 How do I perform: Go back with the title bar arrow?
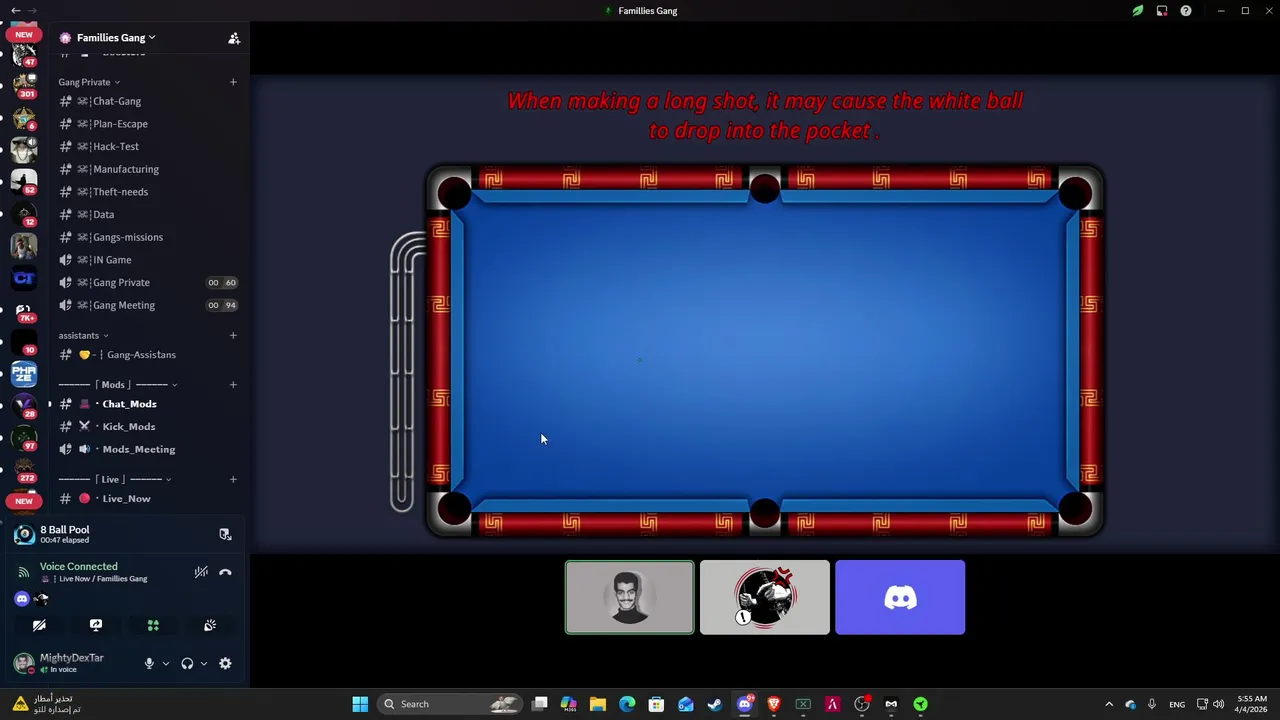pyautogui.click(x=15, y=10)
